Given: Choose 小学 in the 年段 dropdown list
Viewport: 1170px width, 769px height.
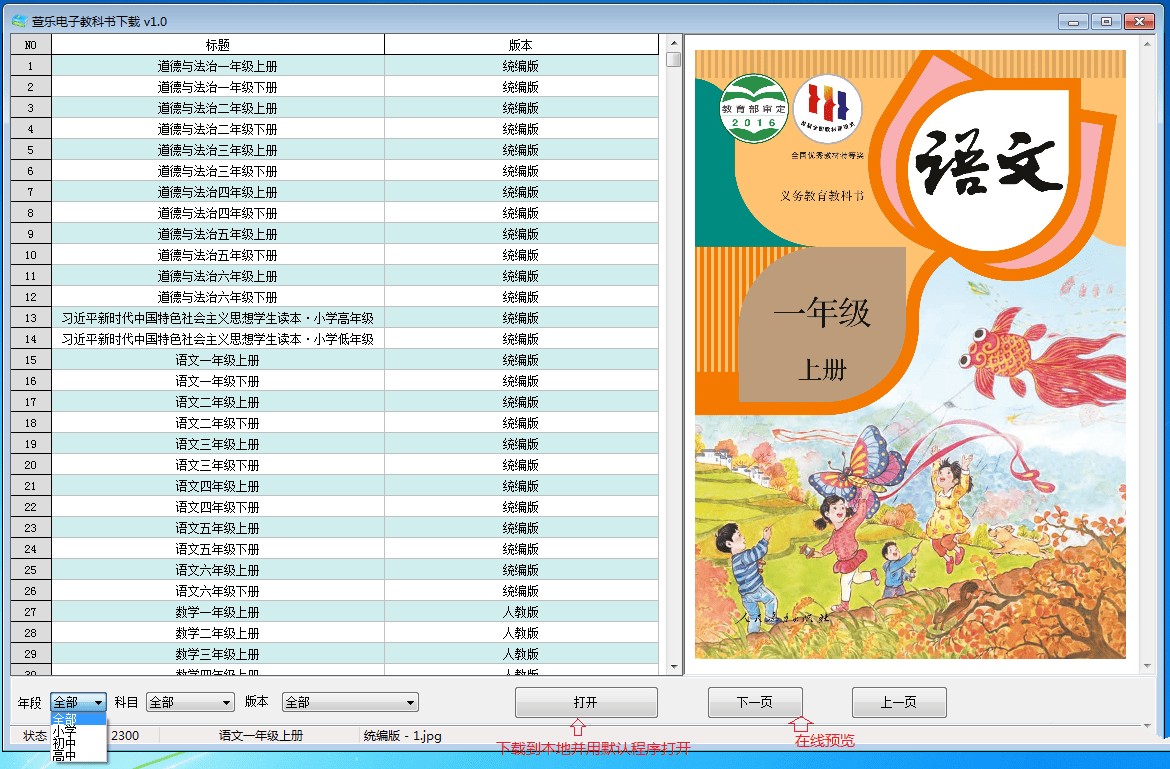Looking at the screenshot, I should [x=78, y=731].
